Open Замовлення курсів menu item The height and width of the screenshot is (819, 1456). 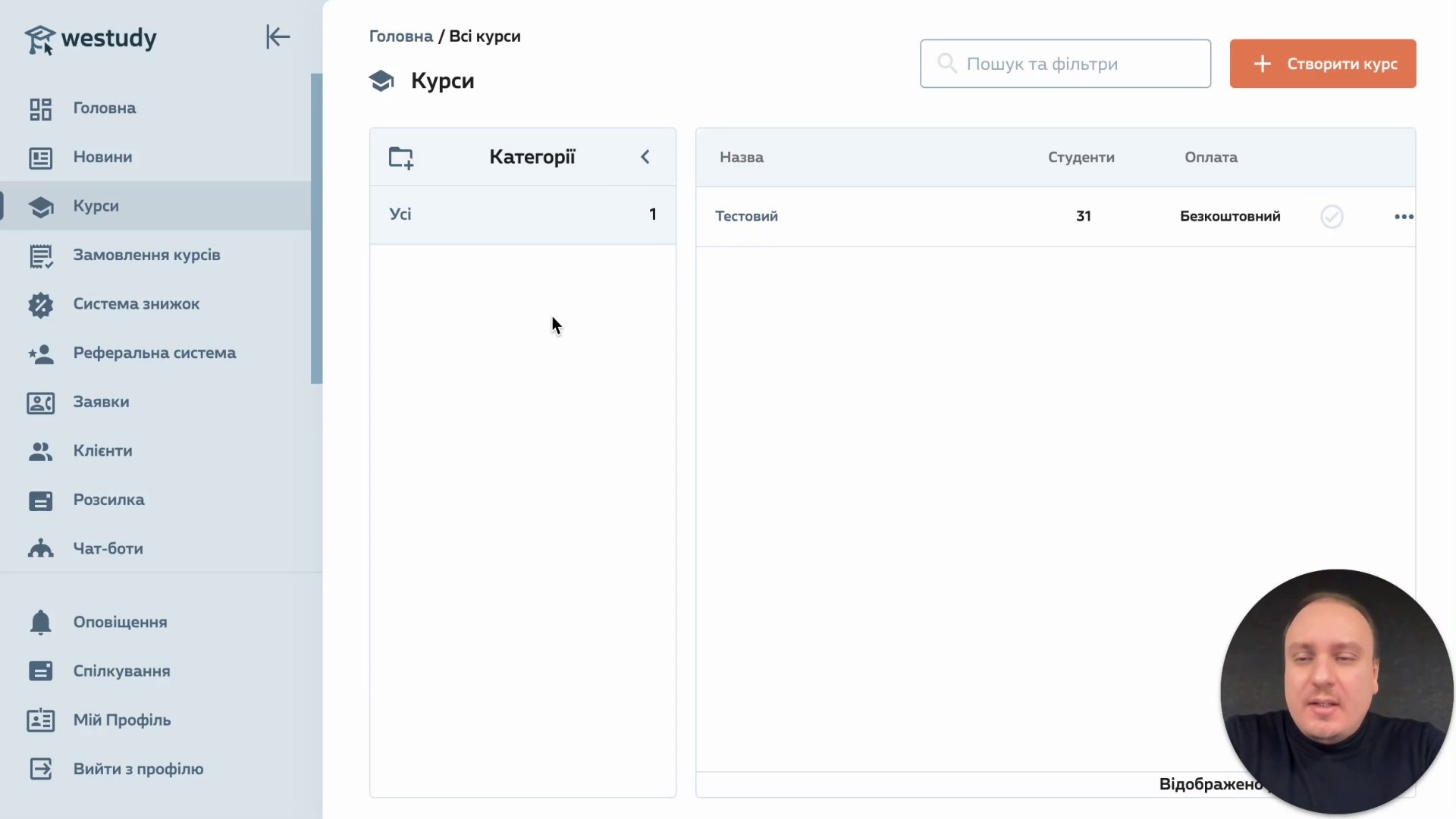(146, 255)
